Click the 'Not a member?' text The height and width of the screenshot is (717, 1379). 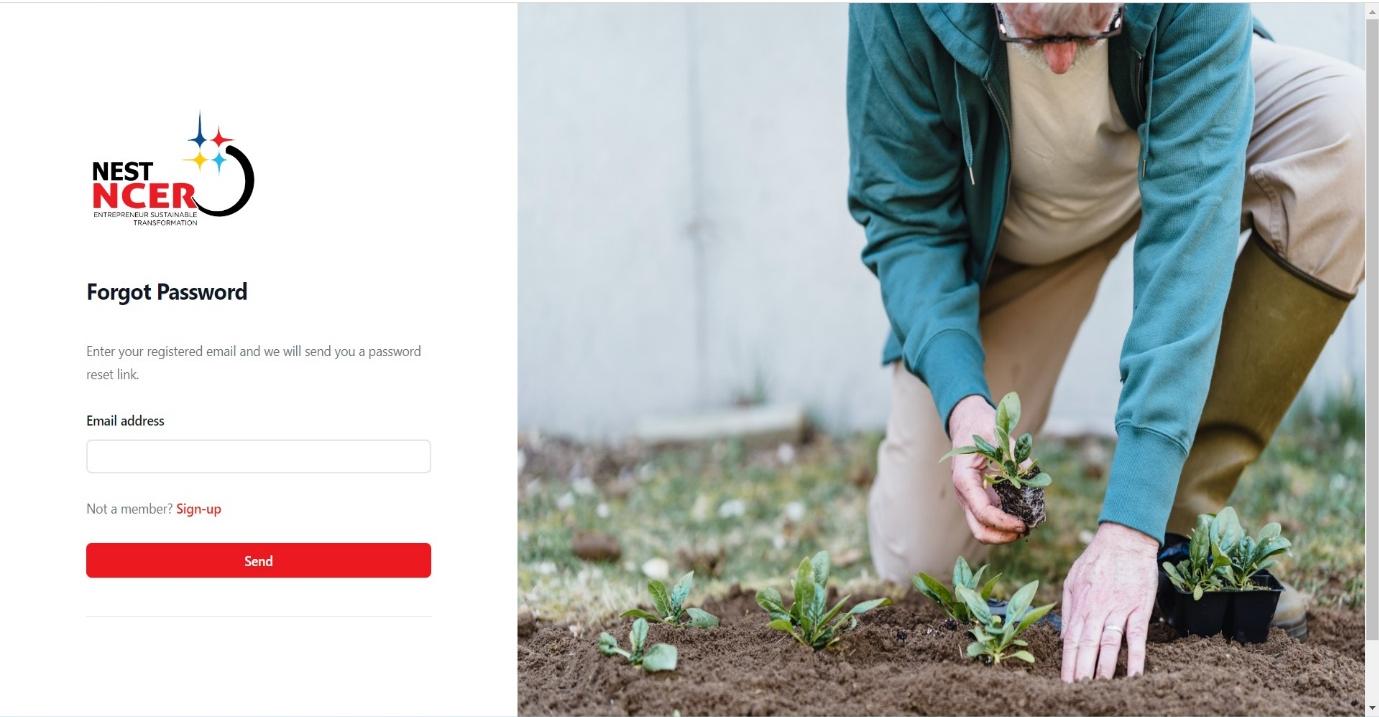point(130,509)
